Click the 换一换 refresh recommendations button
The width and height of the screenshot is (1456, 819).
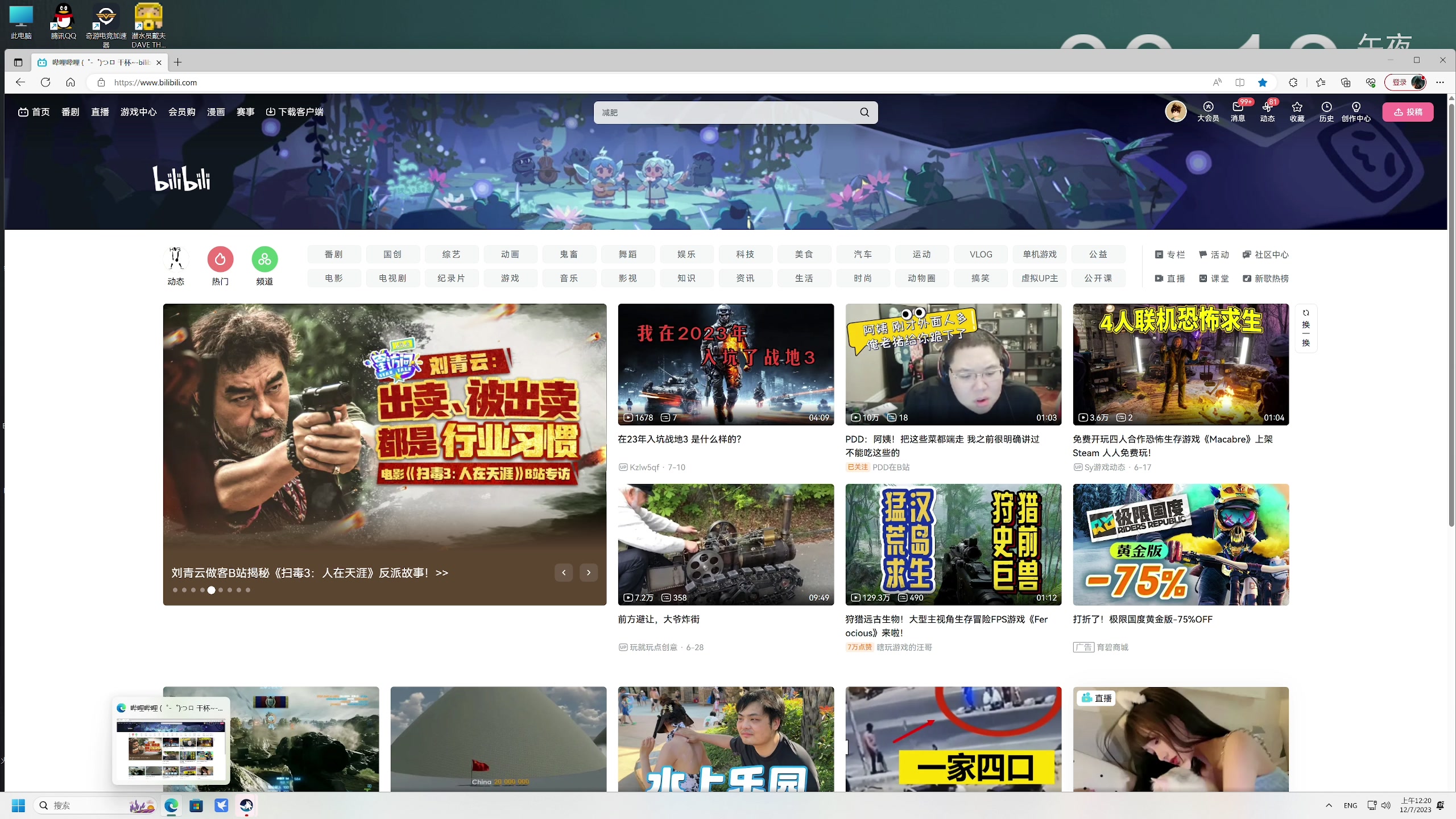point(1306,328)
